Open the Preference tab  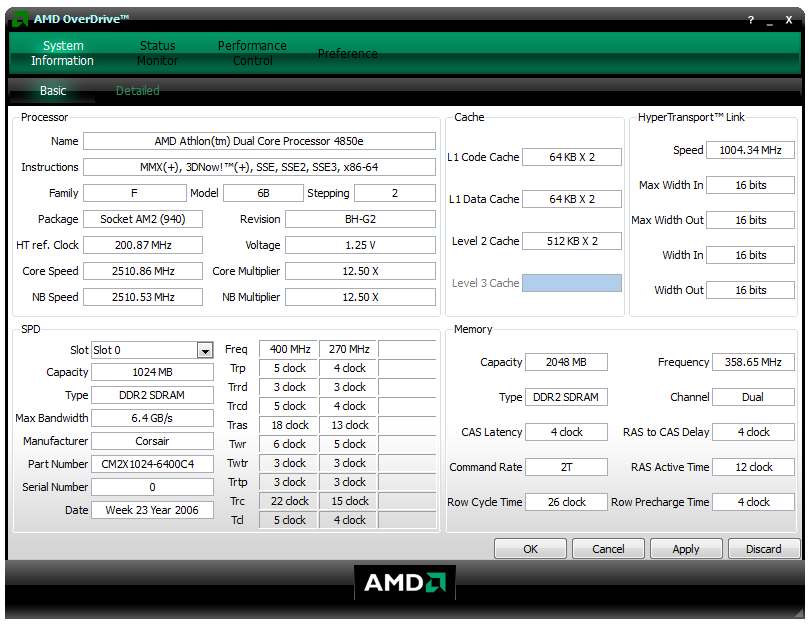pos(347,54)
